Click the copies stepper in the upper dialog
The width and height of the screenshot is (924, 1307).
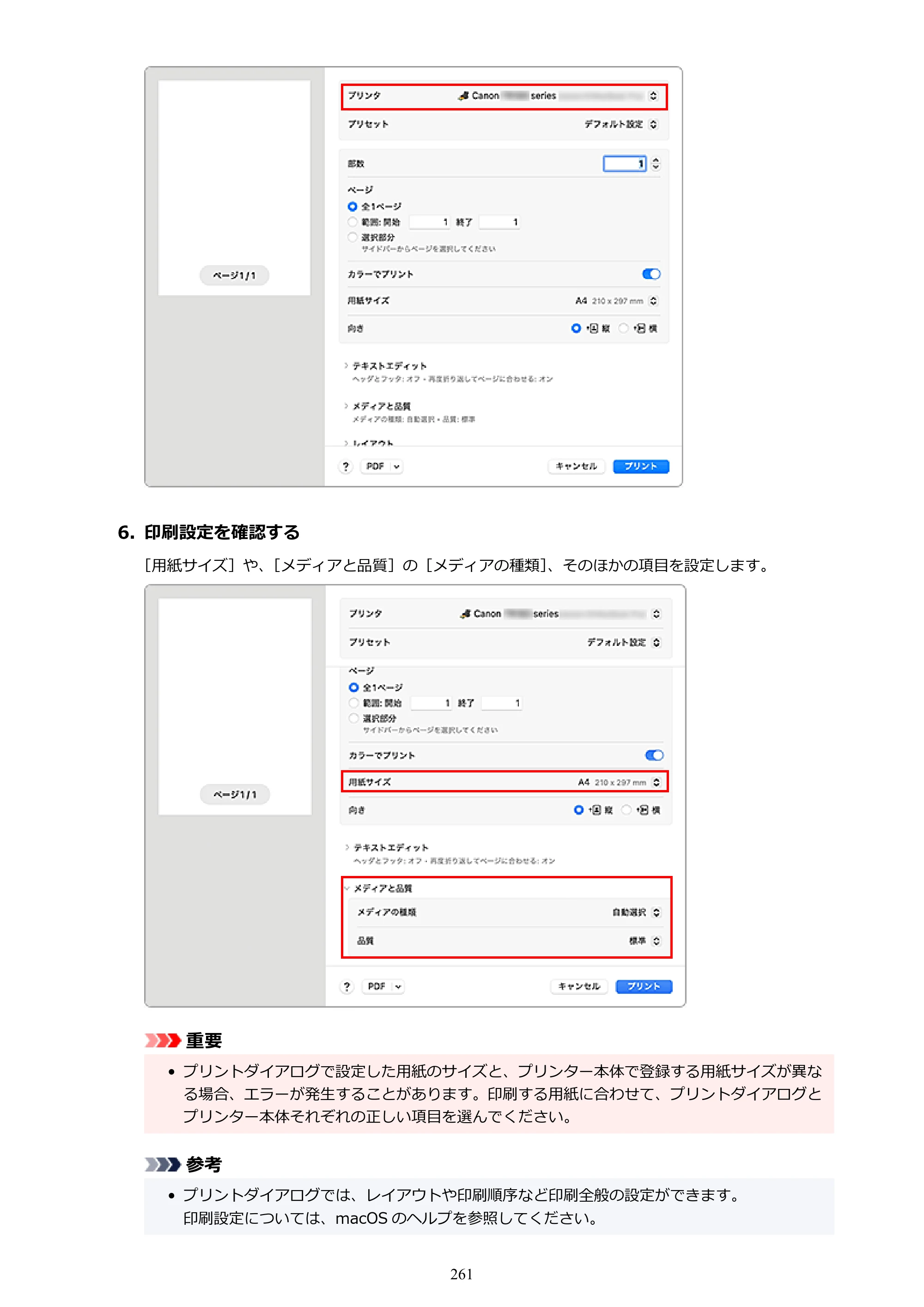[656, 164]
